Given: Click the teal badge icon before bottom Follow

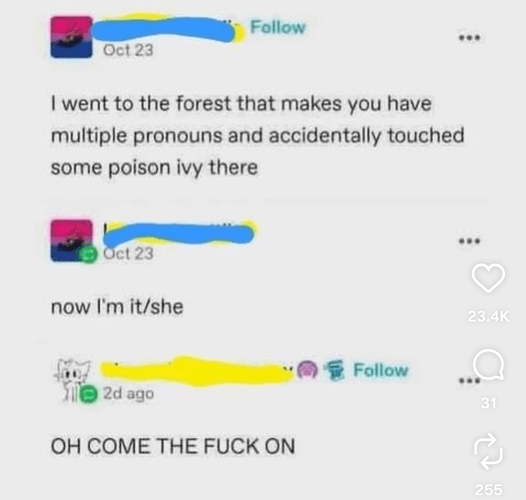Looking at the screenshot, I should click(334, 370).
